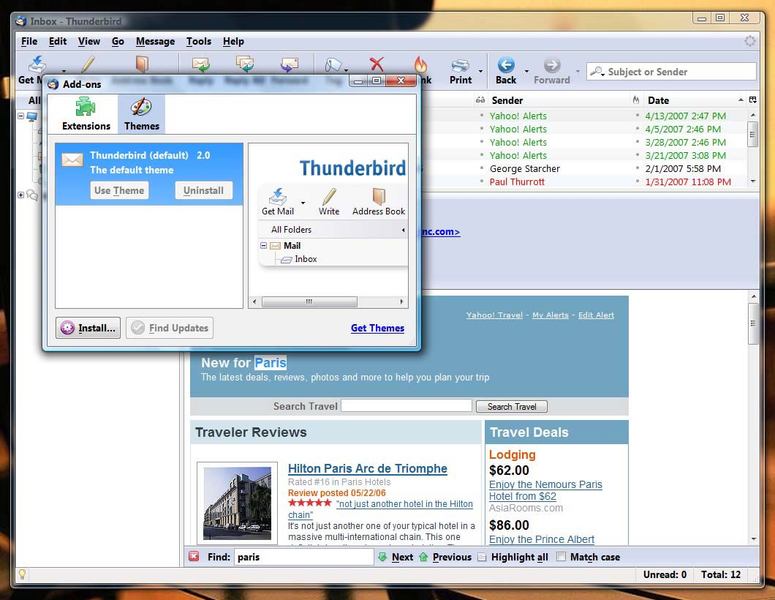Viewport: 775px width, 600px height.
Task: Close the Find bar with the red X
Action: [194, 557]
